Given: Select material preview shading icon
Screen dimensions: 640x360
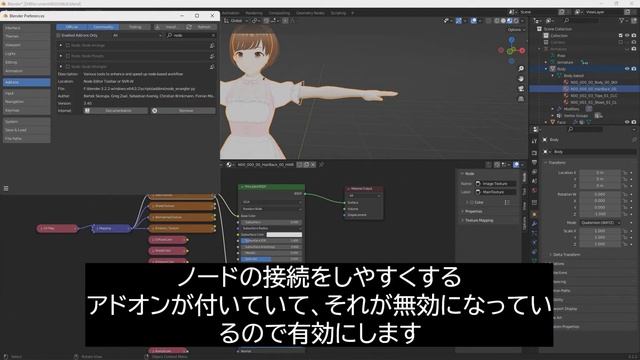Looking at the screenshot, I should click(510, 20).
